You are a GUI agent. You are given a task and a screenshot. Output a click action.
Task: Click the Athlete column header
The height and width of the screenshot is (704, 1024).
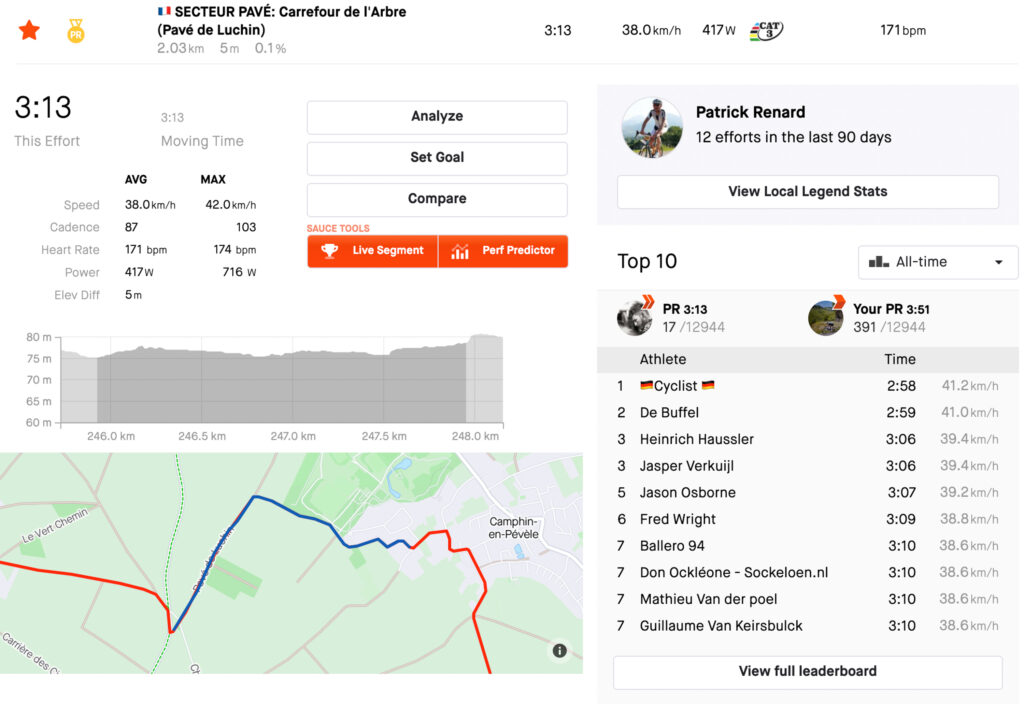pos(663,360)
